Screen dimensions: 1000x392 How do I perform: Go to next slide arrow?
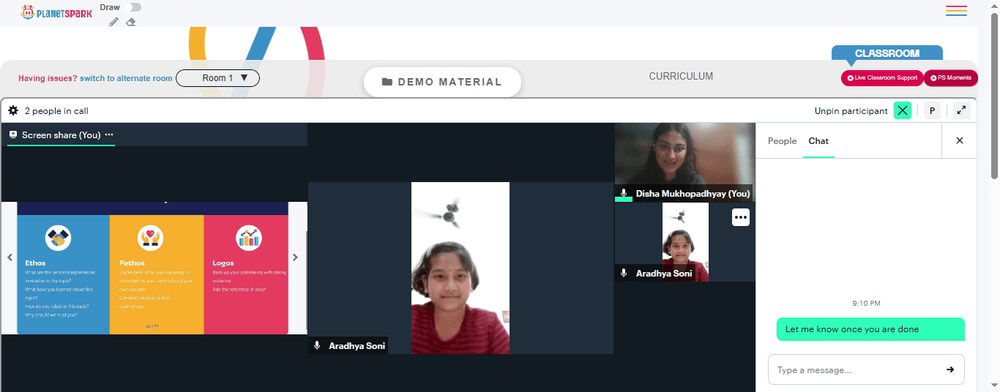point(295,258)
